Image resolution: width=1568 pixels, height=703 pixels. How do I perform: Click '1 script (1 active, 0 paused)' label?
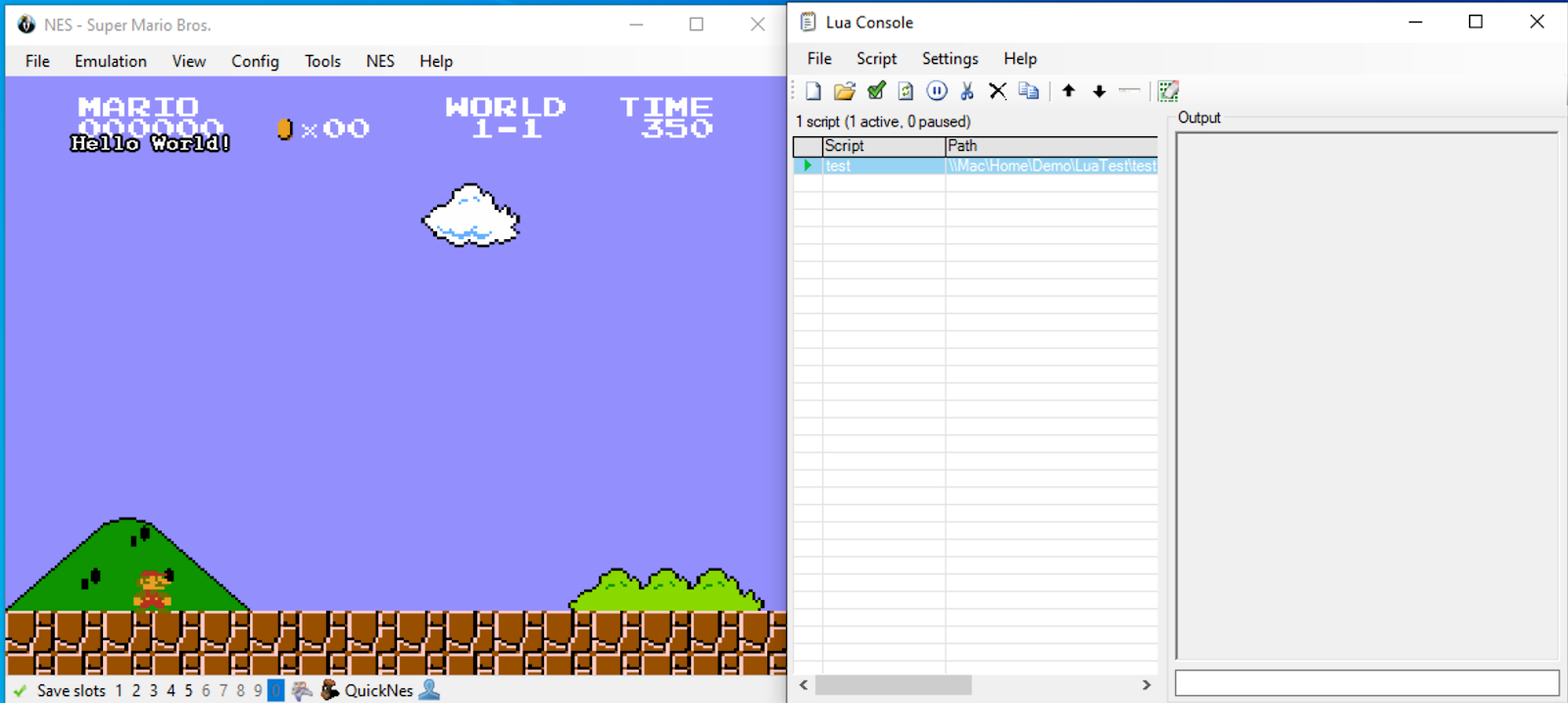[883, 122]
